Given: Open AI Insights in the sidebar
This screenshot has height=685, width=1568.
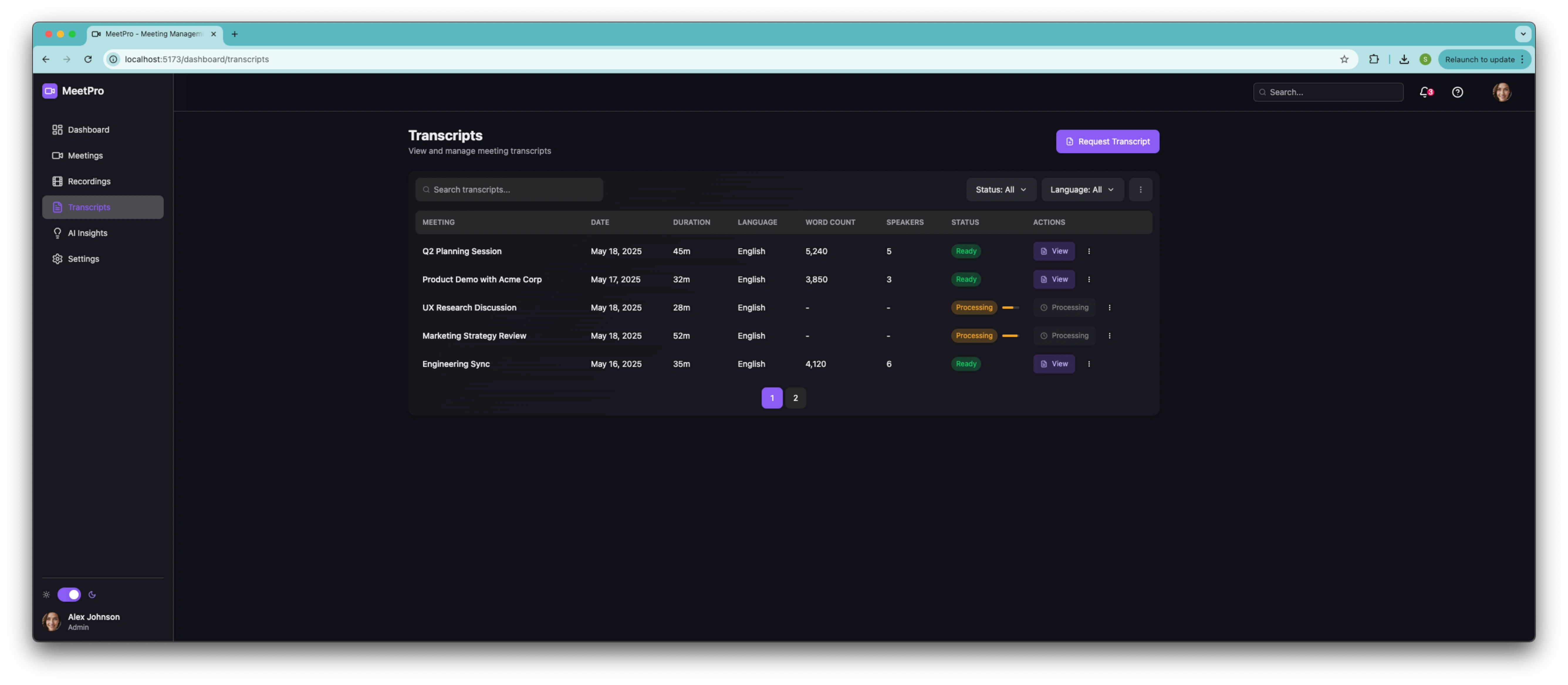Looking at the screenshot, I should tap(87, 233).
